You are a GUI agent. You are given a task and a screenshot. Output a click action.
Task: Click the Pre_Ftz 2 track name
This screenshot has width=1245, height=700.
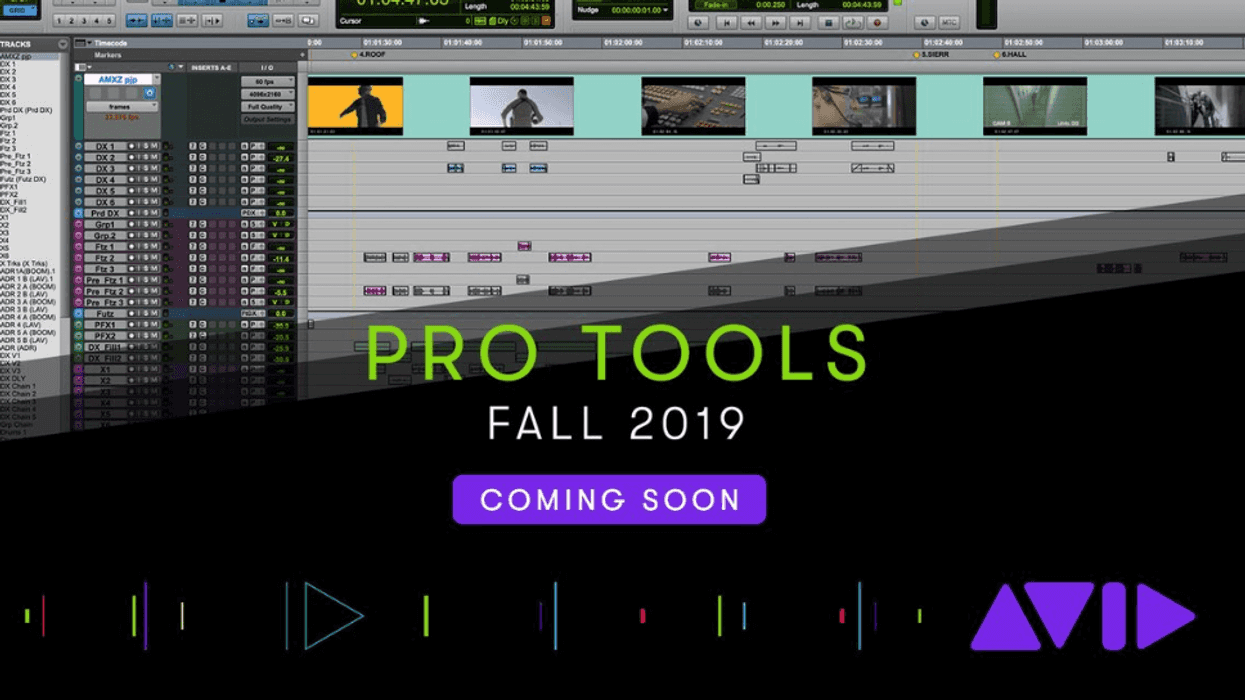pyautogui.click(x=105, y=292)
